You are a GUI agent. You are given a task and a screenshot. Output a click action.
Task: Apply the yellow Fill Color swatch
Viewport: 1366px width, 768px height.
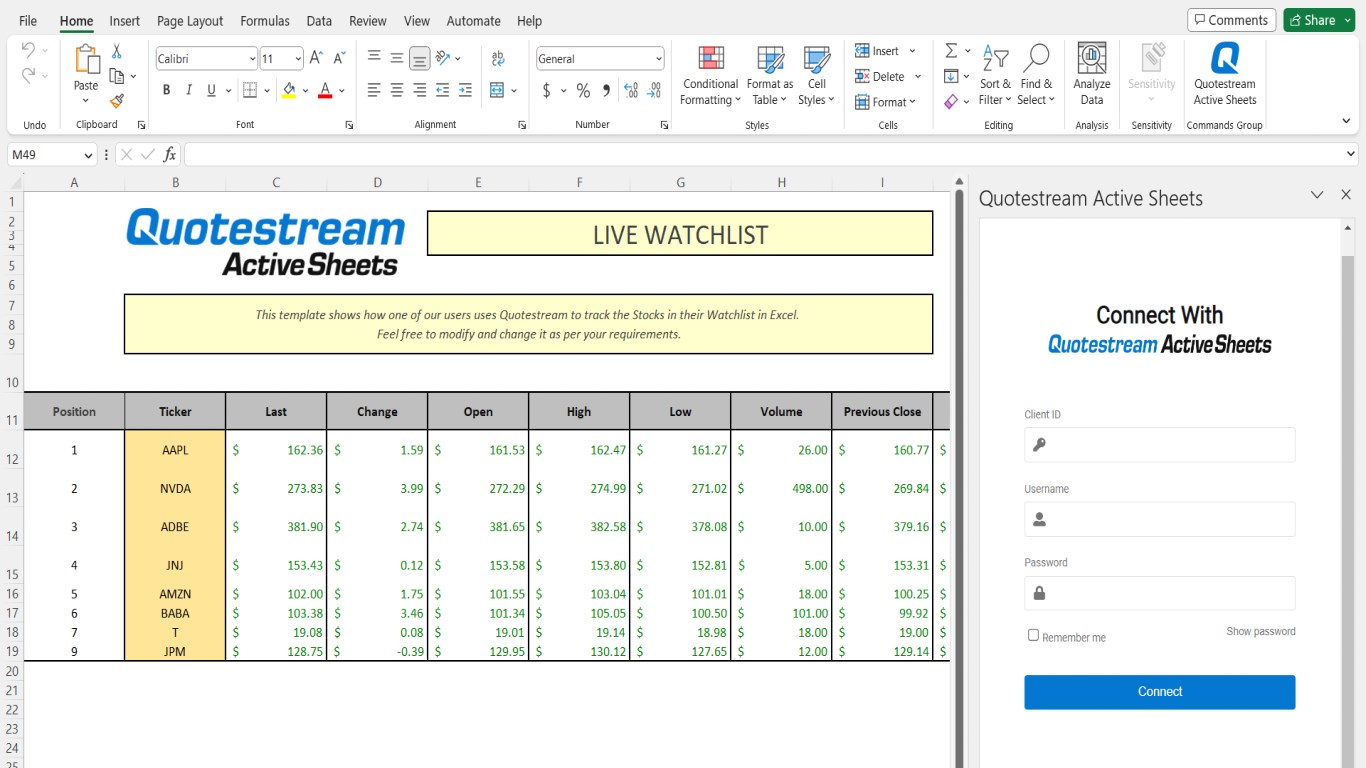(289, 90)
